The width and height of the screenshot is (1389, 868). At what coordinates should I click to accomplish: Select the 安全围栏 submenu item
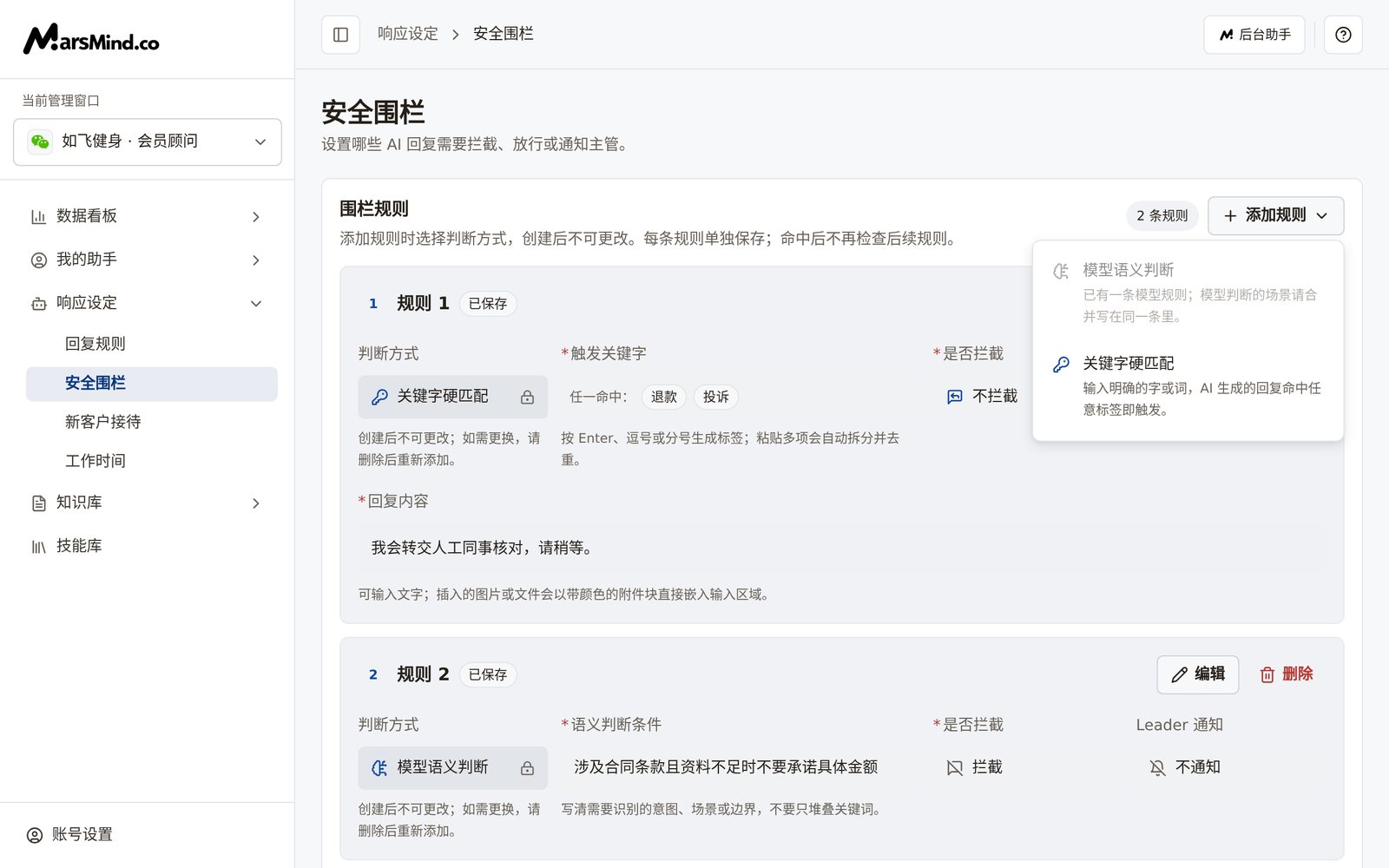click(x=152, y=384)
